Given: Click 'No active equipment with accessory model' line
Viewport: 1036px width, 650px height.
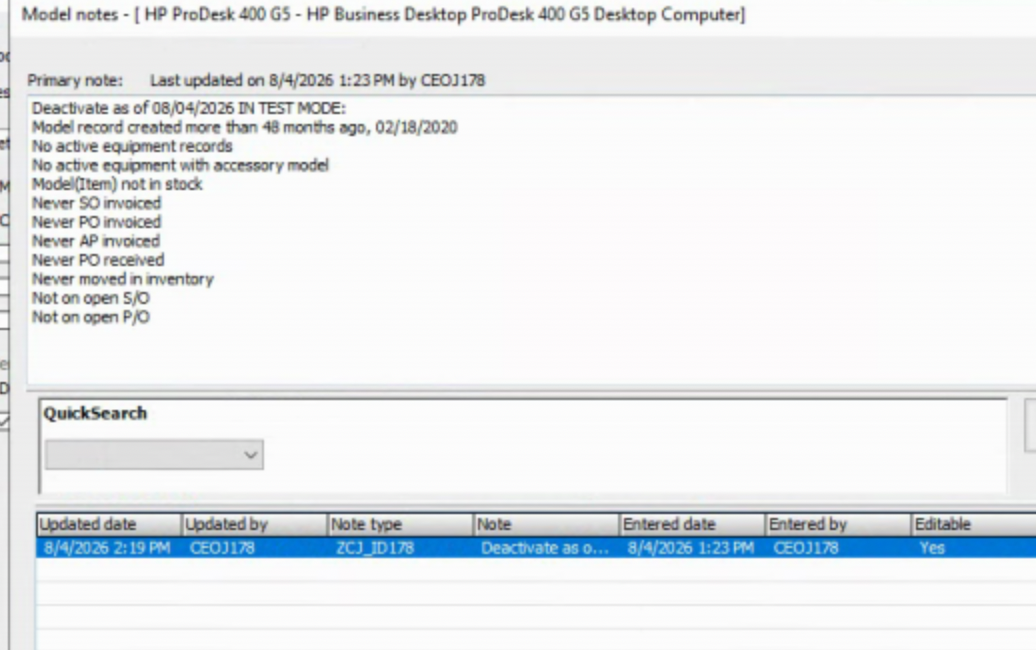Looking at the screenshot, I should [x=180, y=165].
